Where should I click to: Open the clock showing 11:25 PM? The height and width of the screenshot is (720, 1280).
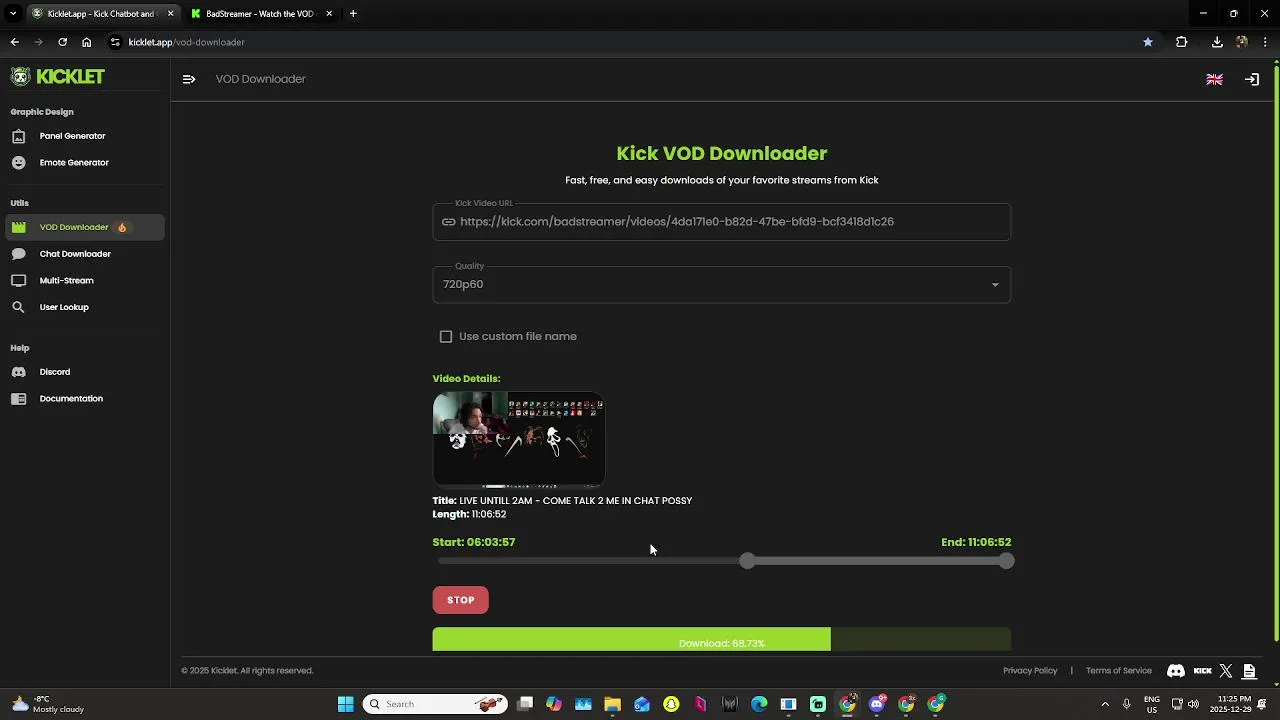point(1230,704)
